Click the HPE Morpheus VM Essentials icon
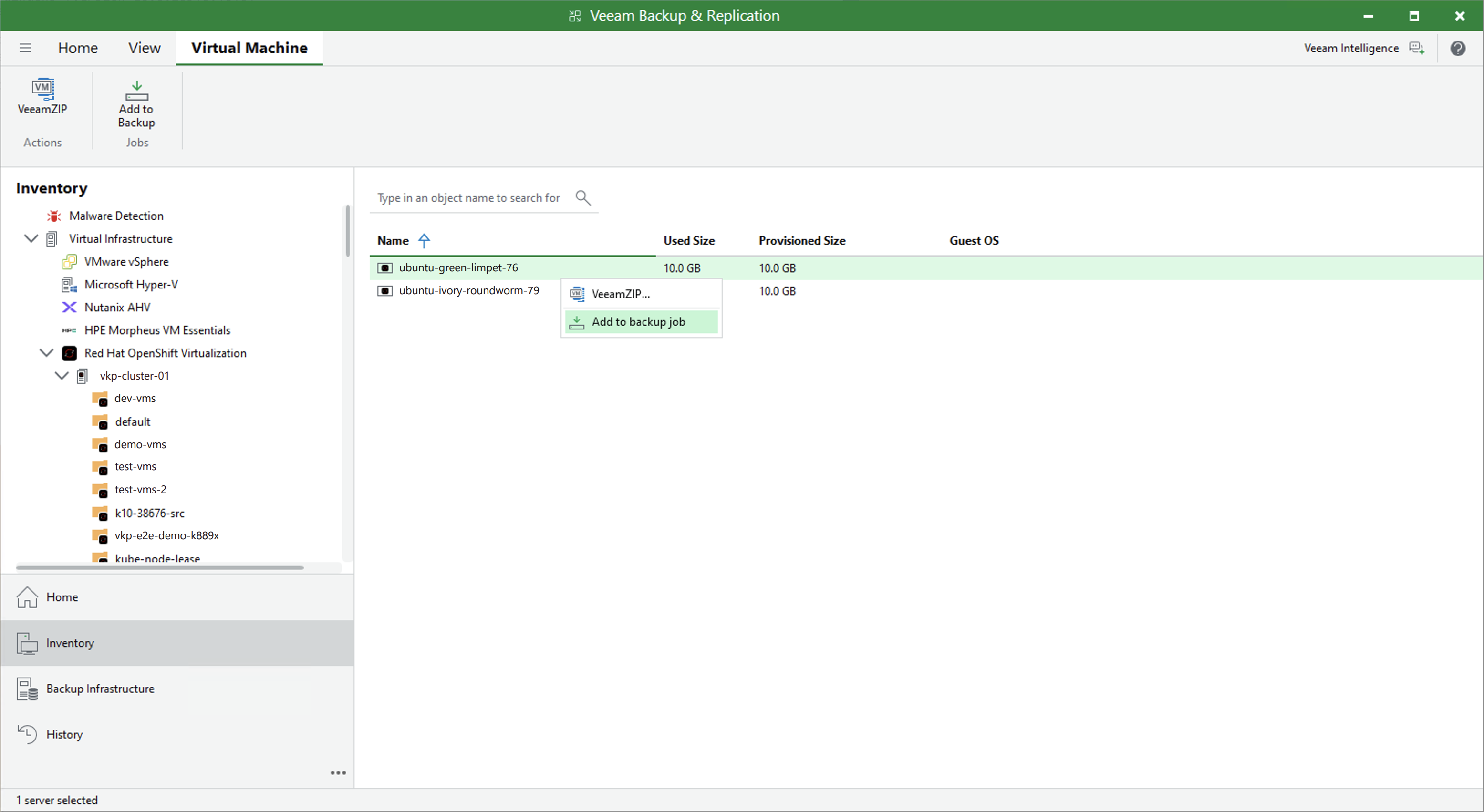Screen dimensions: 1484x812 coord(69,330)
